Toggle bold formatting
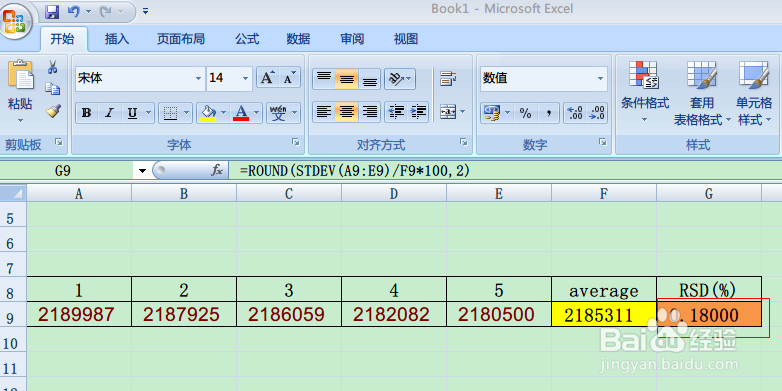The height and width of the screenshot is (391, 782). (x=87, y=113)
